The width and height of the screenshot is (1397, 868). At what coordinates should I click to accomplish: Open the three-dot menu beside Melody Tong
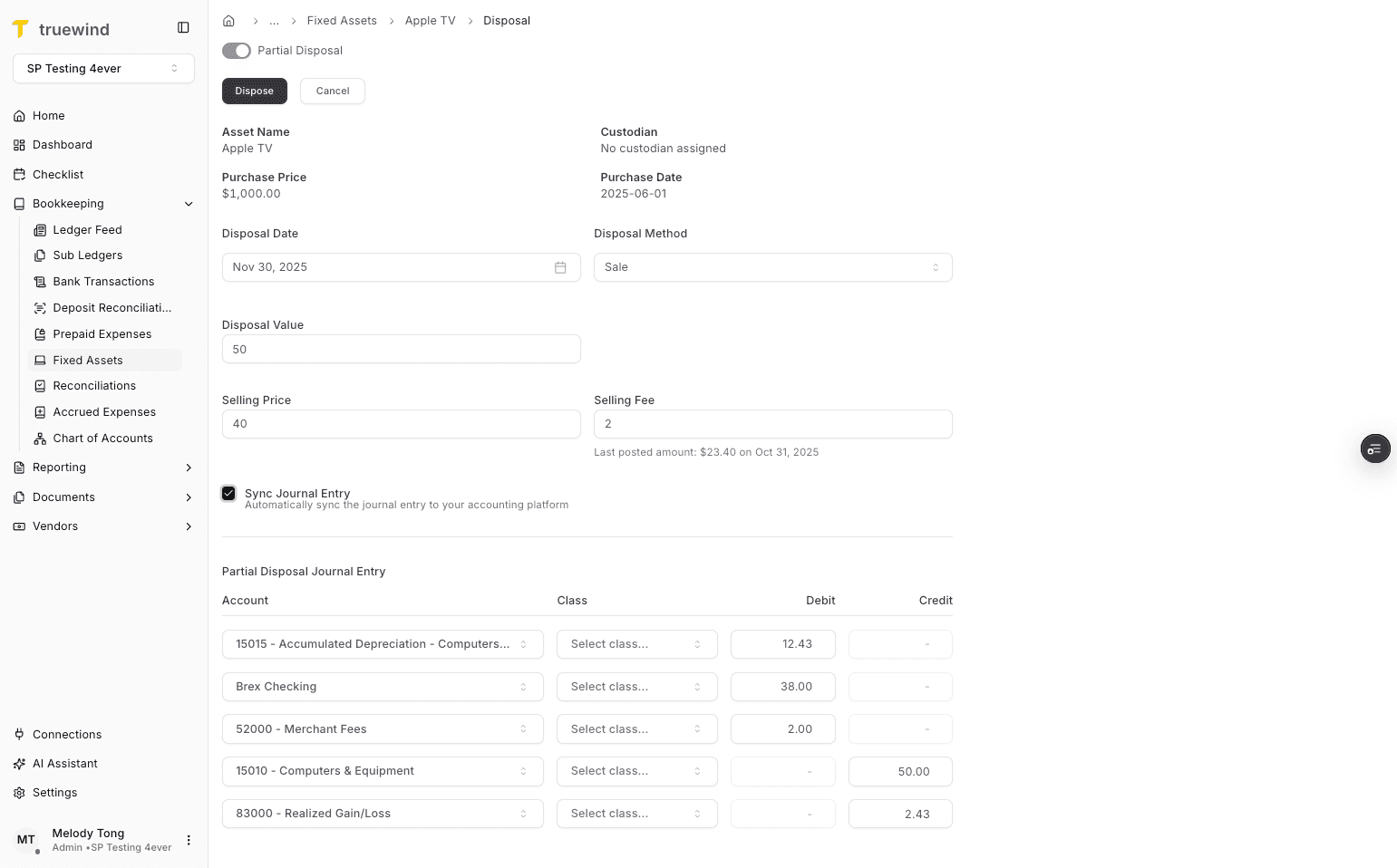[189, 840]
